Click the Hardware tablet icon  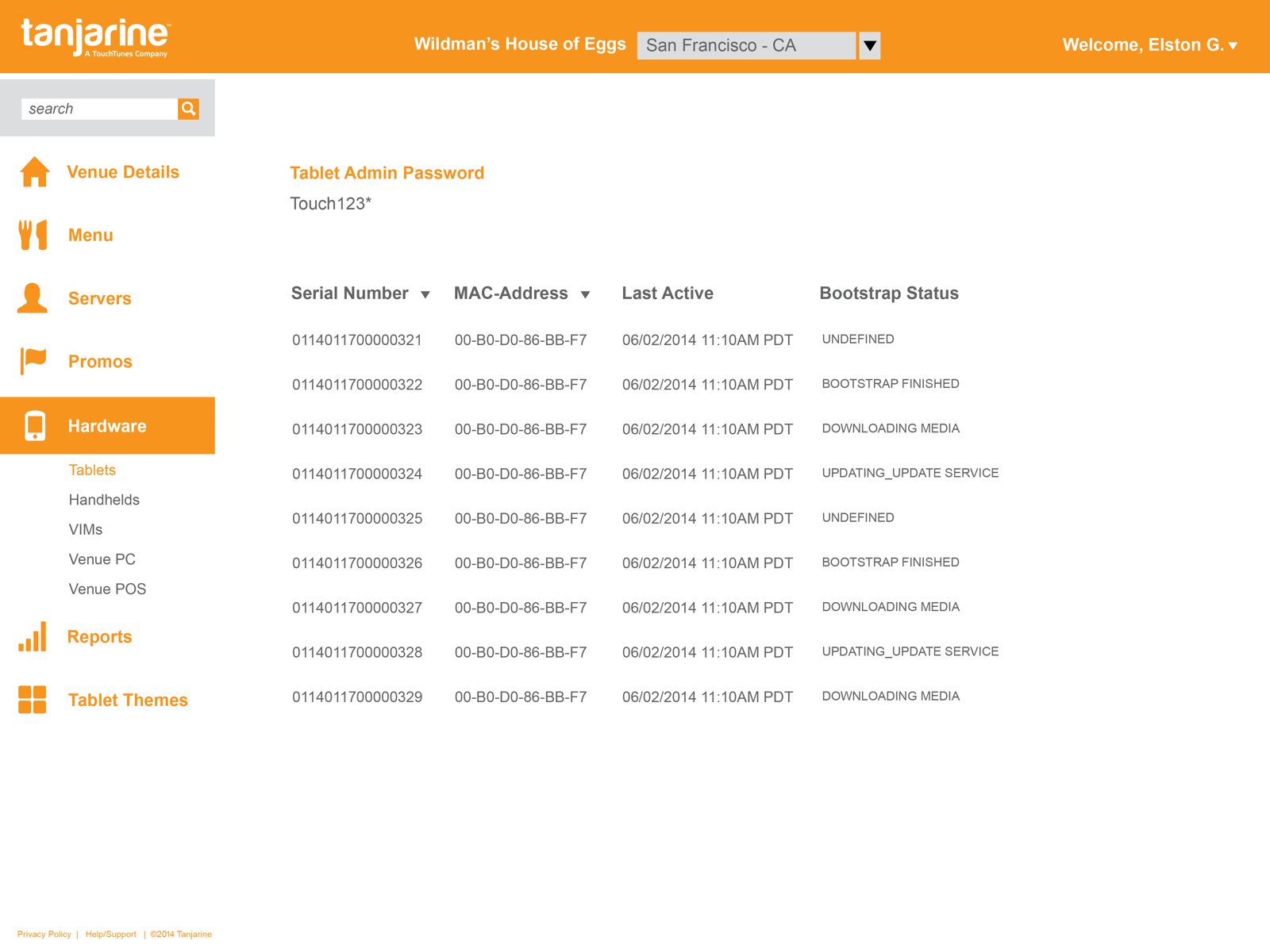click(x=35, y=426)
